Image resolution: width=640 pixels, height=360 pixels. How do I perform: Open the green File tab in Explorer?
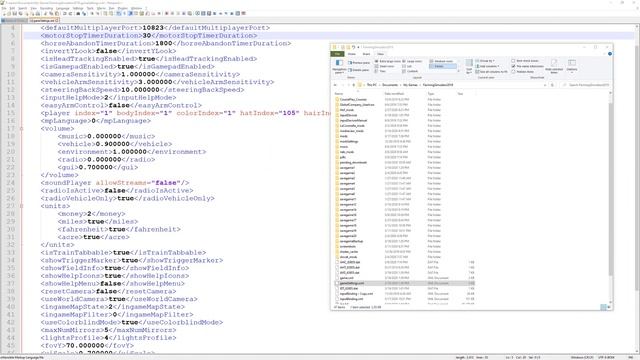pos(337,54)
